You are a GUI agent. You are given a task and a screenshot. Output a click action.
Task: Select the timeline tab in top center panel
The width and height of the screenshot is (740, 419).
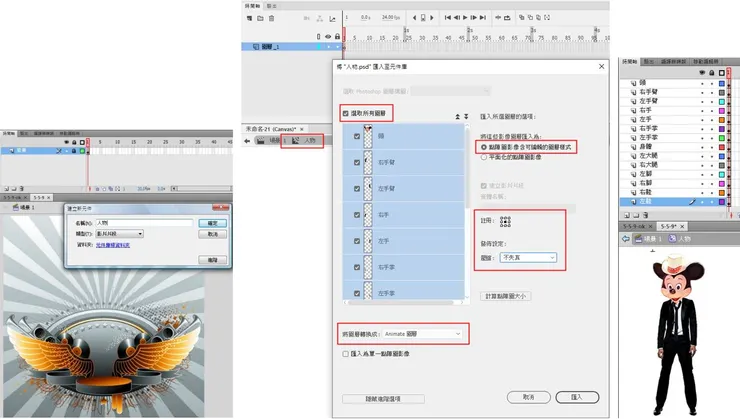[x=252, y=6]
